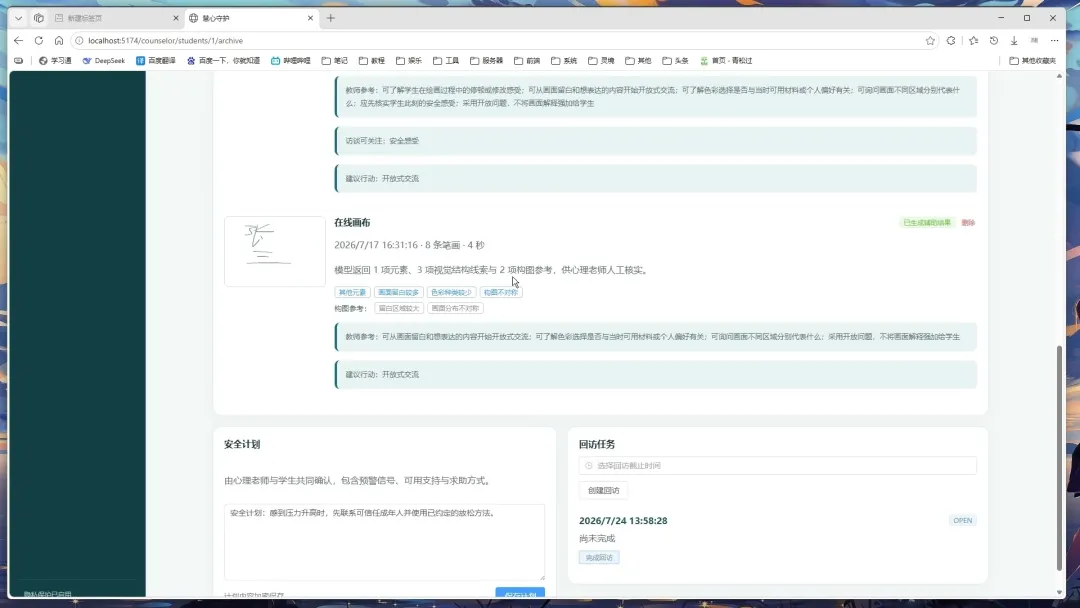Open the 百度一下，你就知道 bookmark

coord(223,61)
